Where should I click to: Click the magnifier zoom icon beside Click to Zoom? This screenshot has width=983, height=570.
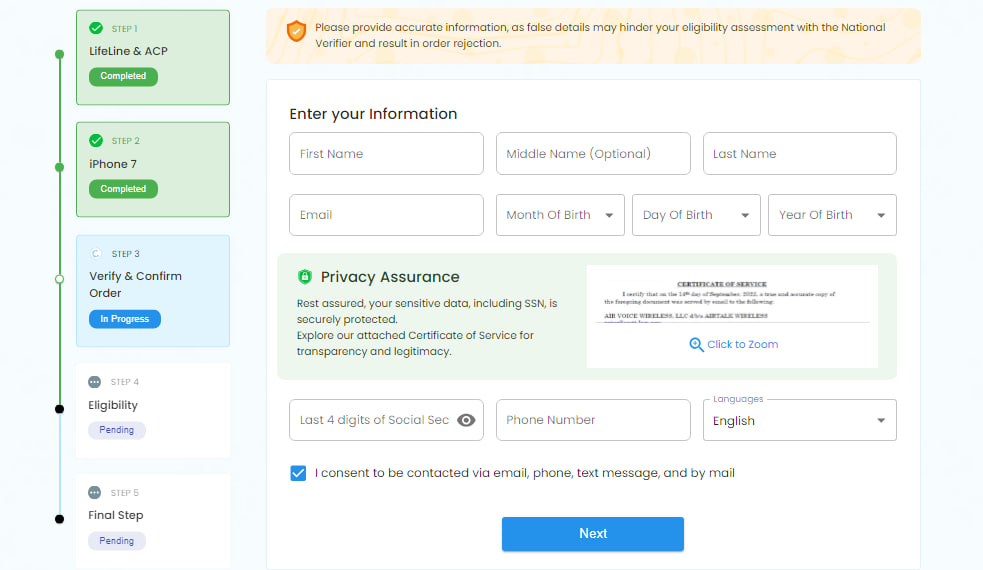[696, 344]
